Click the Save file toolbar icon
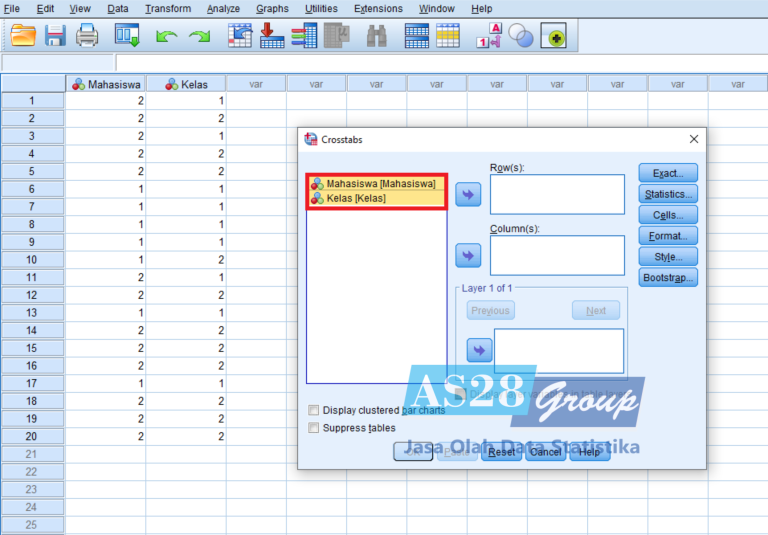The image size is (768, 535). [55, 36]
